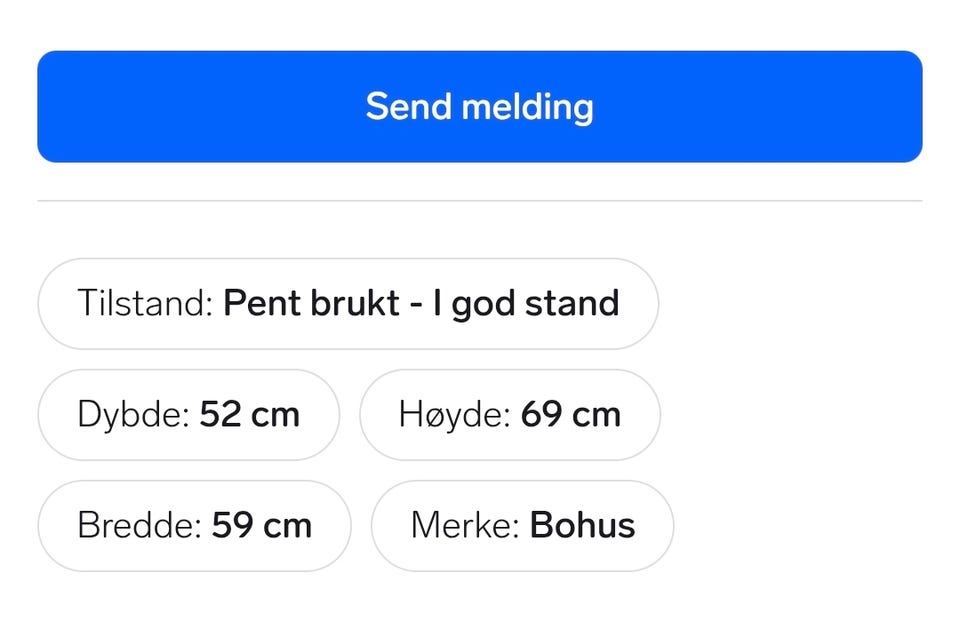Image resolution: width=960 pixels, height=629 pixels.
Task: Click the 'I god stand' text
Action: (x=526, y=304)
